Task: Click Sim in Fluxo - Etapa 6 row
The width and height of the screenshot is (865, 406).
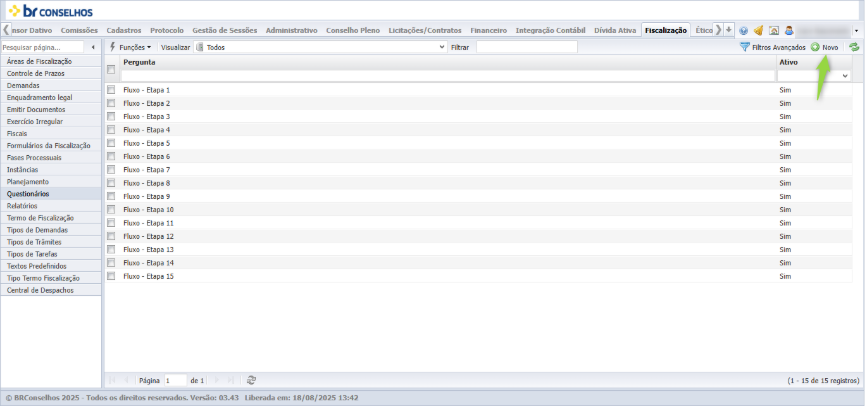Action: point(785,156)
